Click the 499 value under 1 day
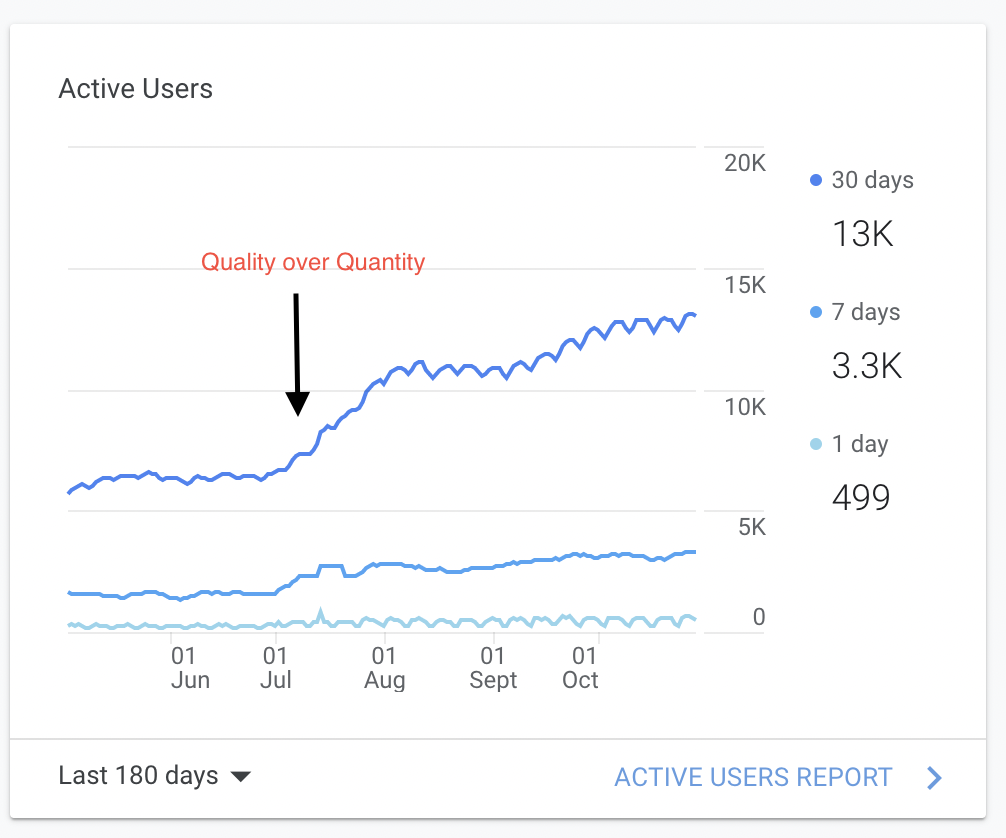The height and width of the screenshot is (838, 1006). [x=860, y=497]
